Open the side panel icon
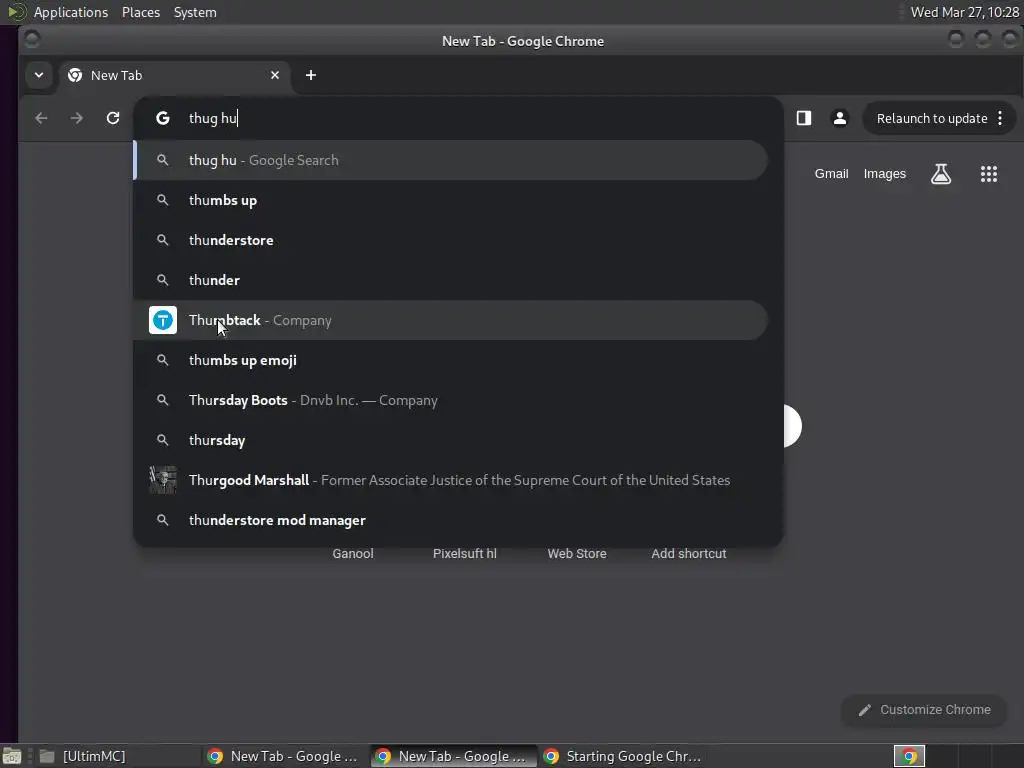The width and height of the screenshot is (1024, 768). point(804,118)
